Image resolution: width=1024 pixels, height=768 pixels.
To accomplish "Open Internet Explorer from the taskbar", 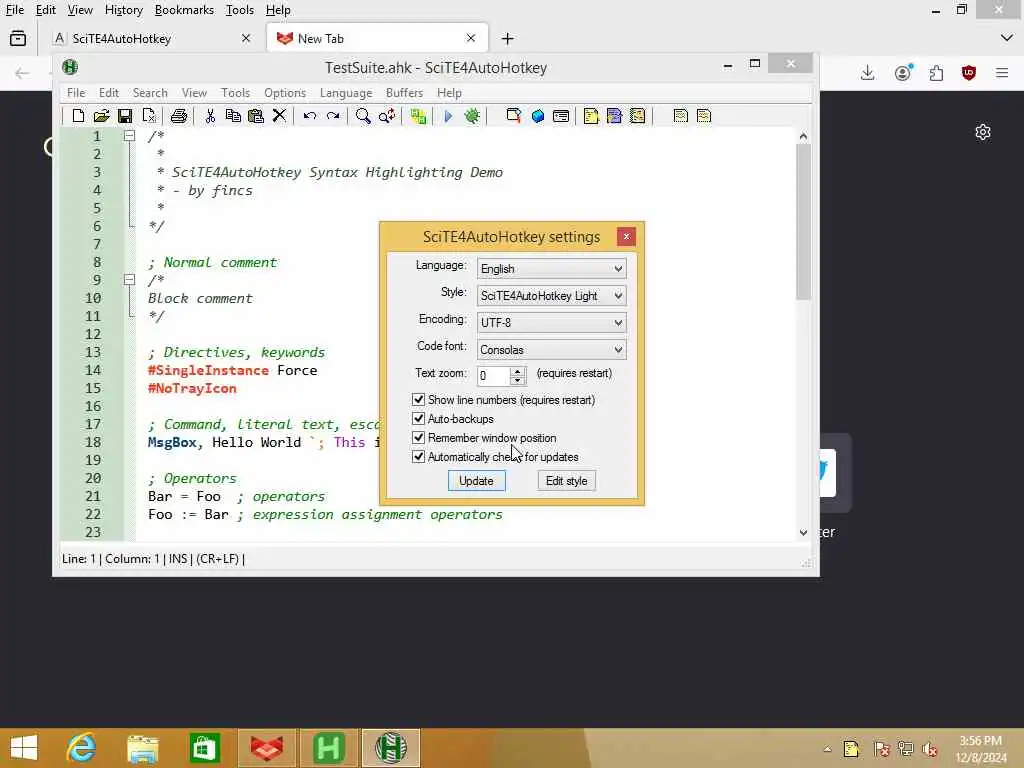I will 81,748.
